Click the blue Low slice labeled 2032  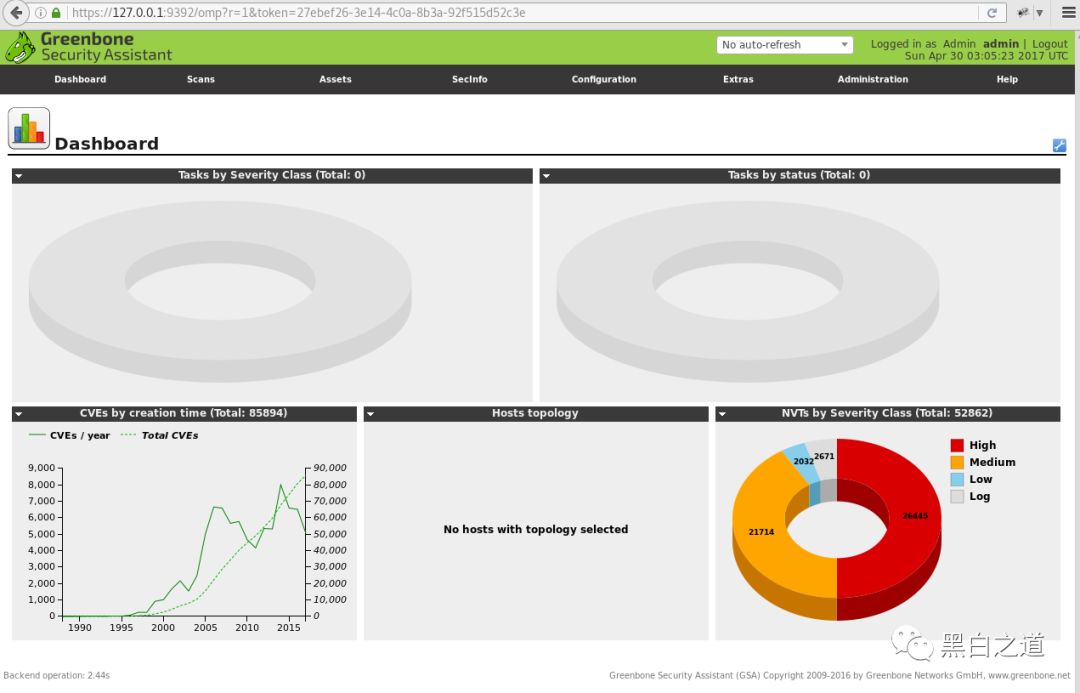[x=802, y=460]
